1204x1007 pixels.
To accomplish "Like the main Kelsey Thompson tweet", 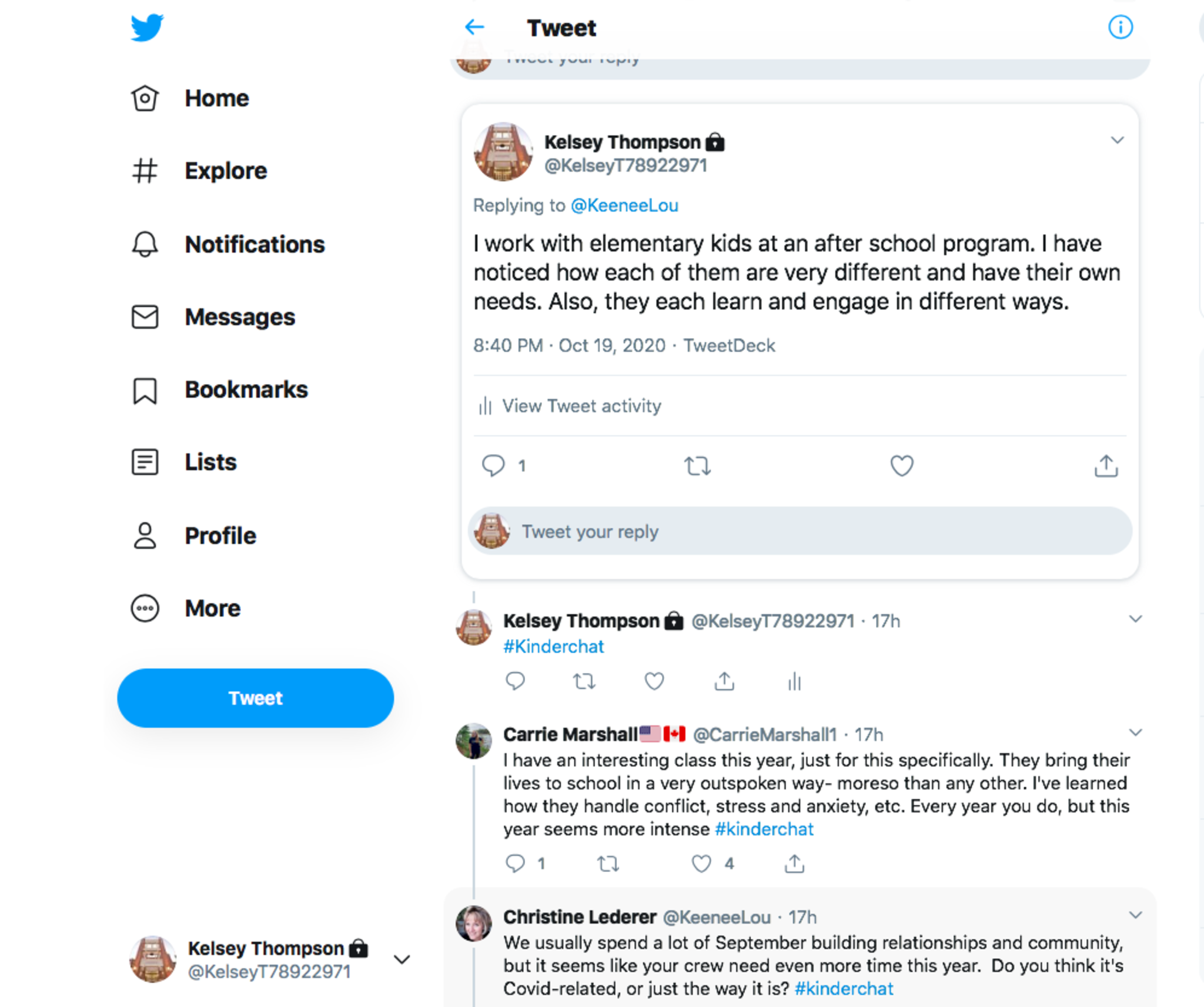I will [x=901, y=466].
